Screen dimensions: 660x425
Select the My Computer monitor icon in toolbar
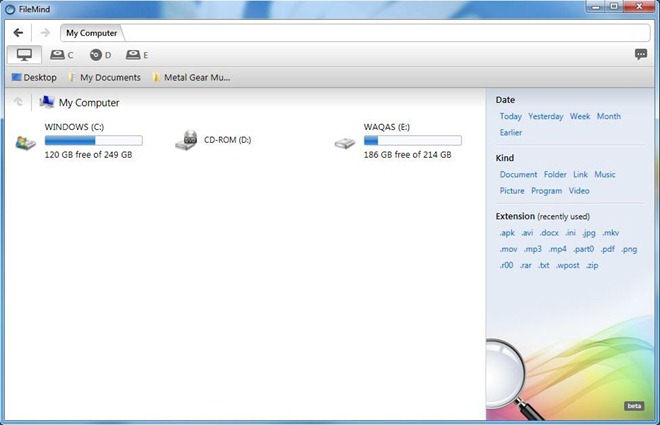24,55
